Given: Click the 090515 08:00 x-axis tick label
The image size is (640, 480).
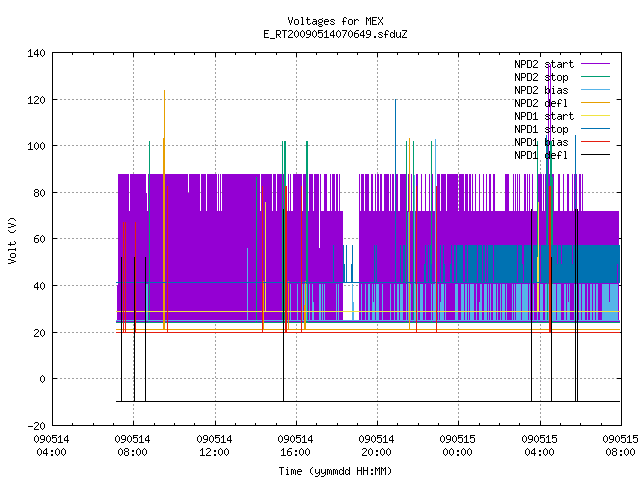Looking at the screenshot, I should (620, 446).
